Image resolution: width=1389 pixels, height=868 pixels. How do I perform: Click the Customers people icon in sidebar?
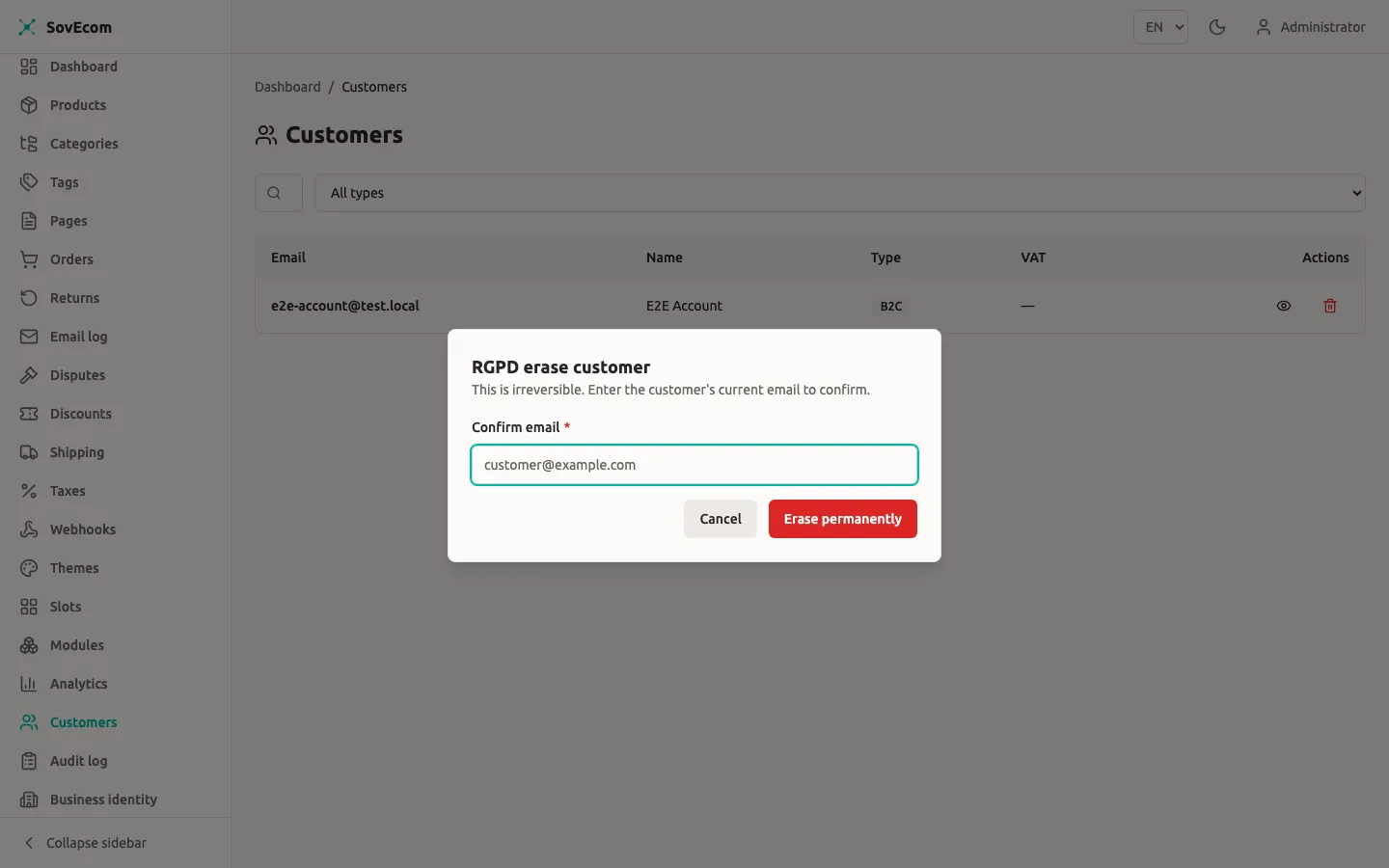pos(29,722)
